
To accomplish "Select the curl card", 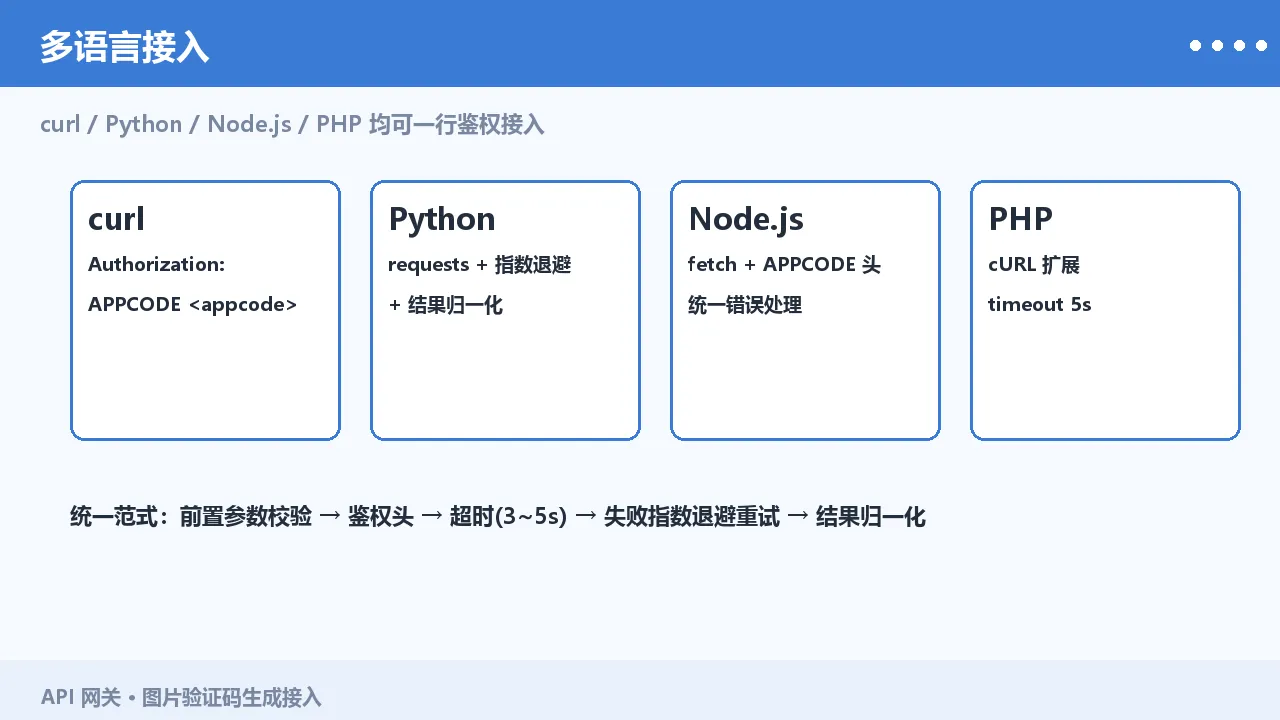I will pos(205,310).
